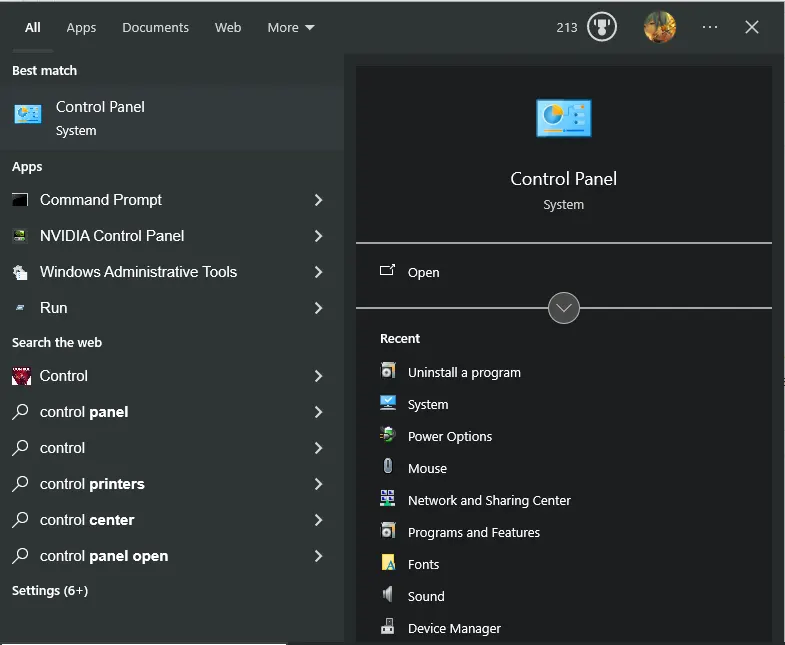Viewport: 785px width, 645px height.
Task: Click the Fonts icon in Recent
Action: (388, 563)
